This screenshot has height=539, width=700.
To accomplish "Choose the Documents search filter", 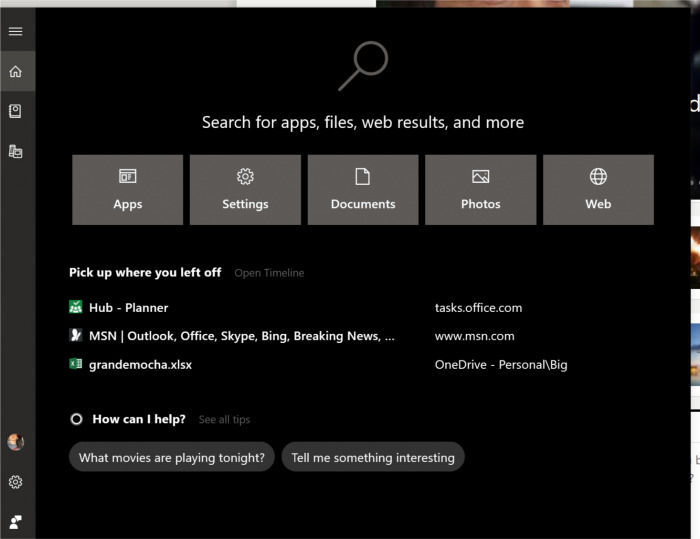I will click(x=363, y=189).
